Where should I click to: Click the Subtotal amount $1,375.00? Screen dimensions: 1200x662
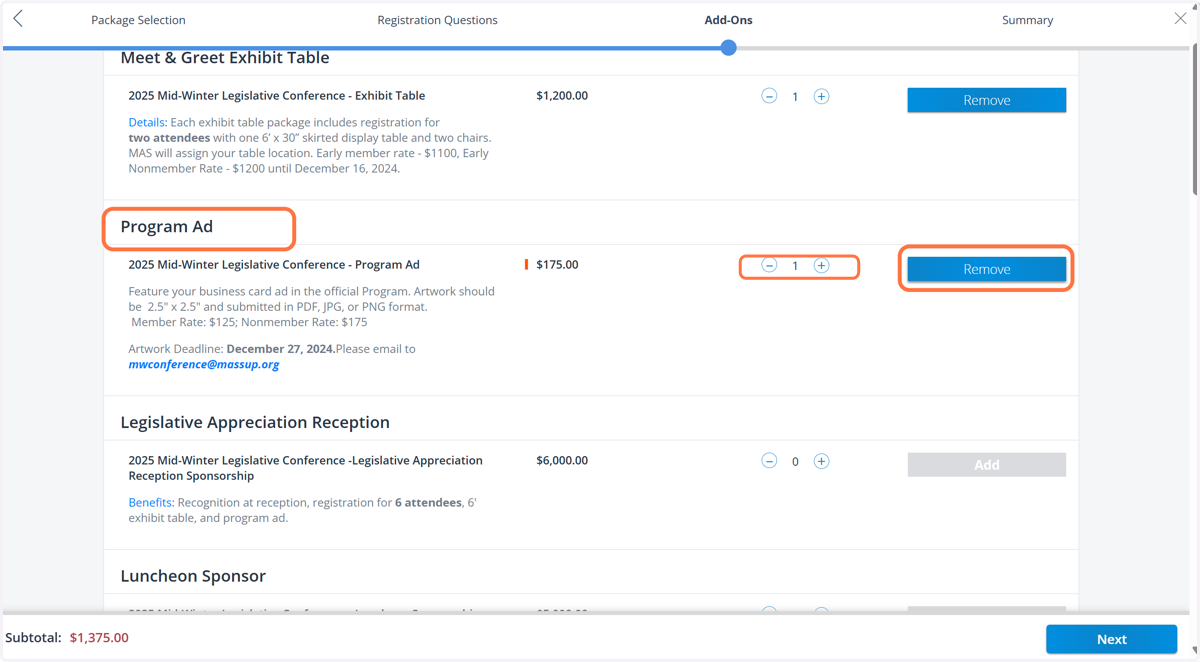click(x=99, y=638)
